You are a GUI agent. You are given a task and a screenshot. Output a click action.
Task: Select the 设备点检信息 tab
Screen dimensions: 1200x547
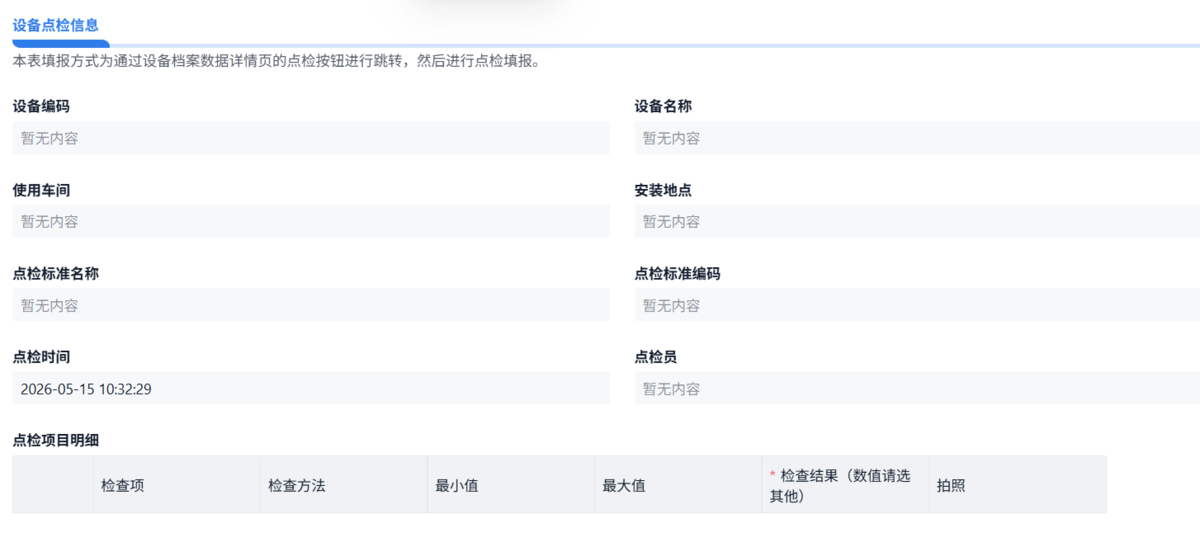(56, 25)
